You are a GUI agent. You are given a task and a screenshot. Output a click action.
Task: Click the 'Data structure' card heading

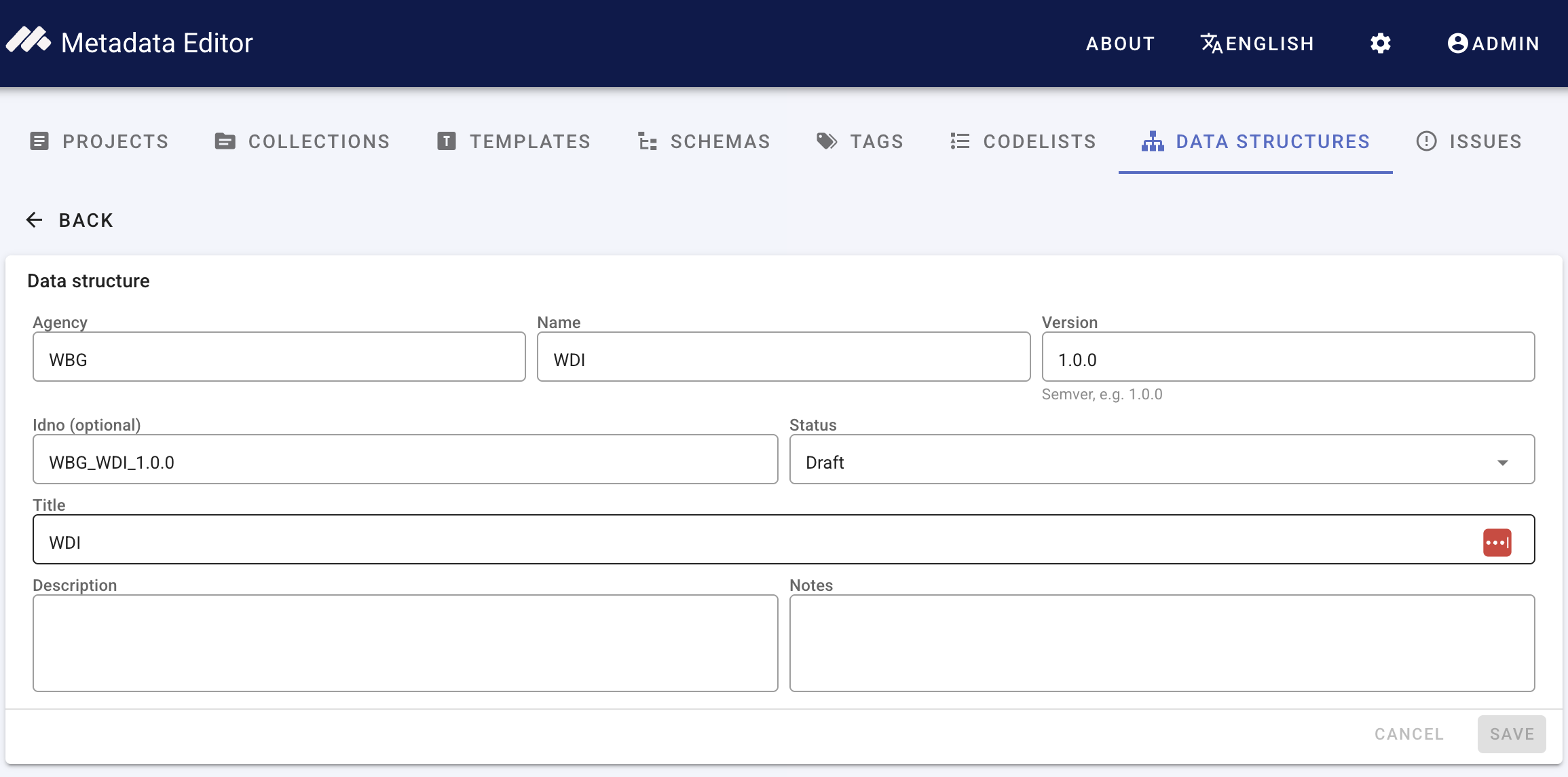pos(88,281)
